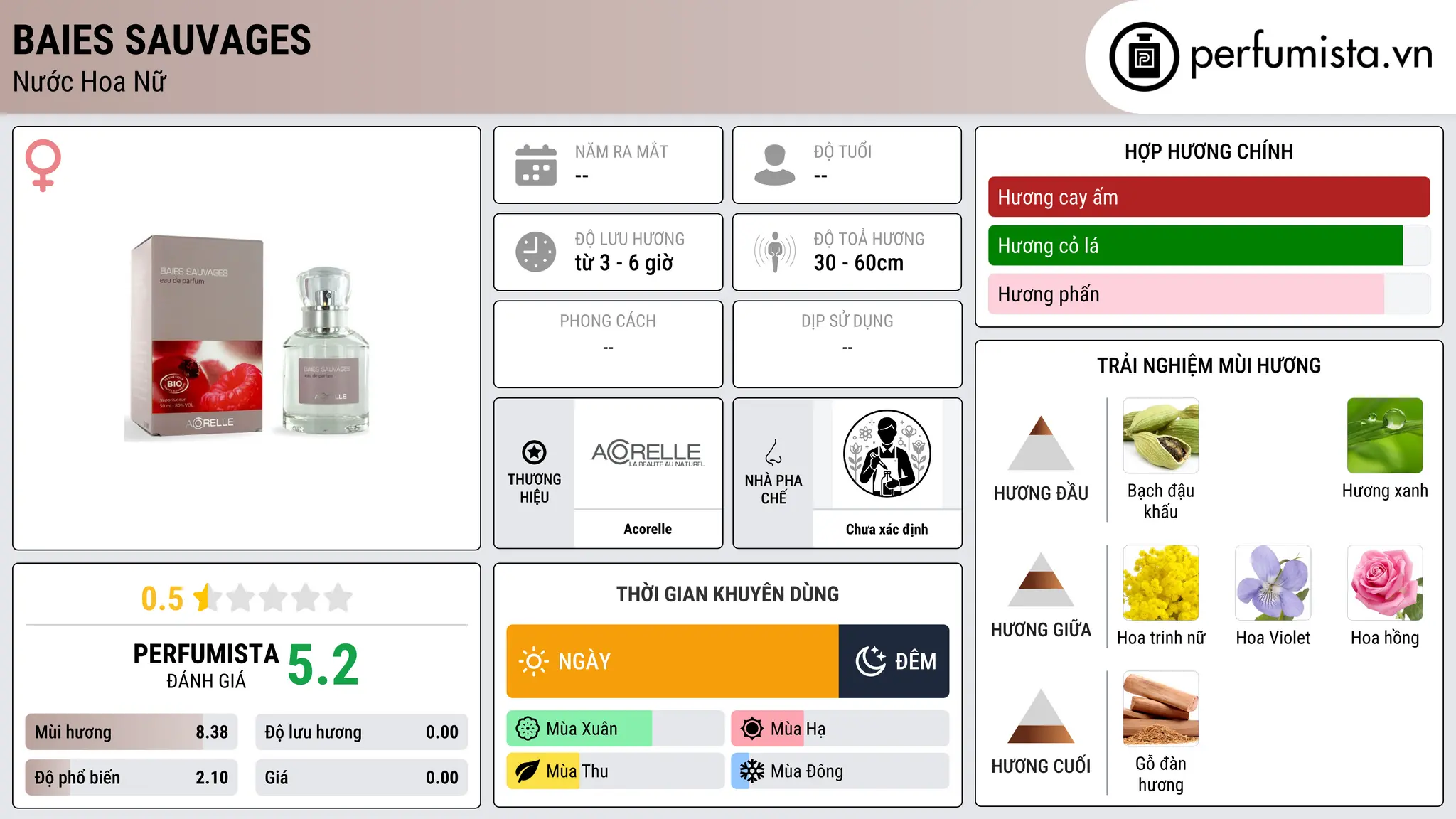
Task: Open the Hương xanh note image
Action: click(1385, 436)
